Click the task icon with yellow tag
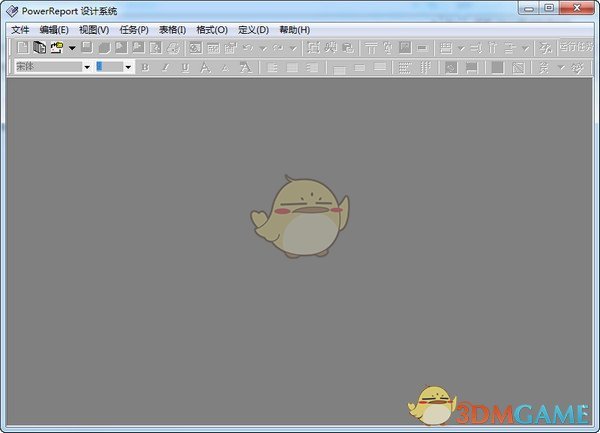This screenshot has height=433, width=600. point(57,48)
